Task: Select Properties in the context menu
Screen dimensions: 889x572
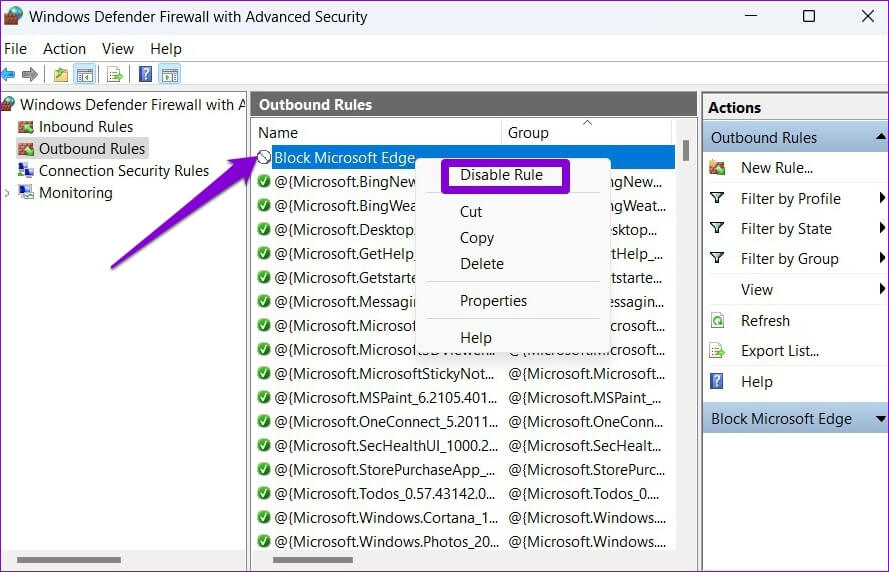Action: (x=493, y=301)
